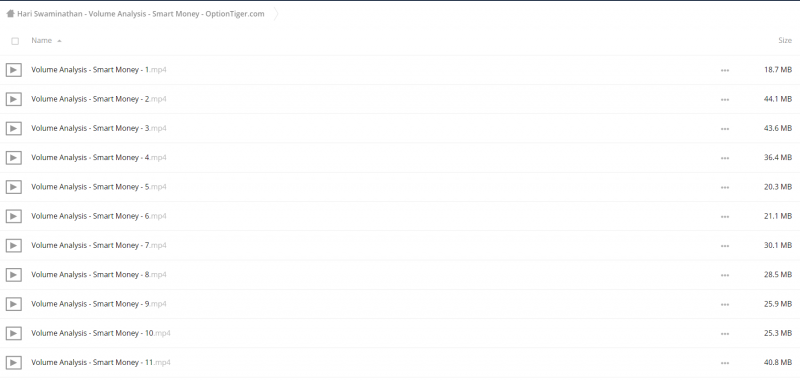Screen dimensions: 800x381
Task: Open more options for Smart Money - 5.mp4
Action: click(x=724, y=187)
